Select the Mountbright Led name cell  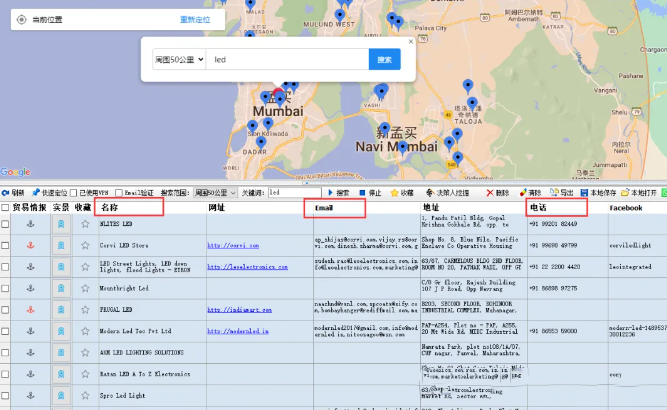pos(153,288)
